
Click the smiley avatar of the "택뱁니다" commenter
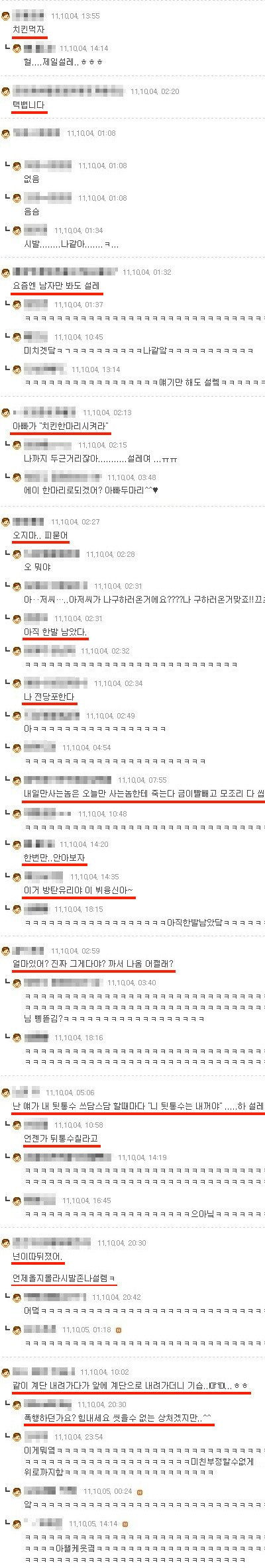click(x=6, y=91)
